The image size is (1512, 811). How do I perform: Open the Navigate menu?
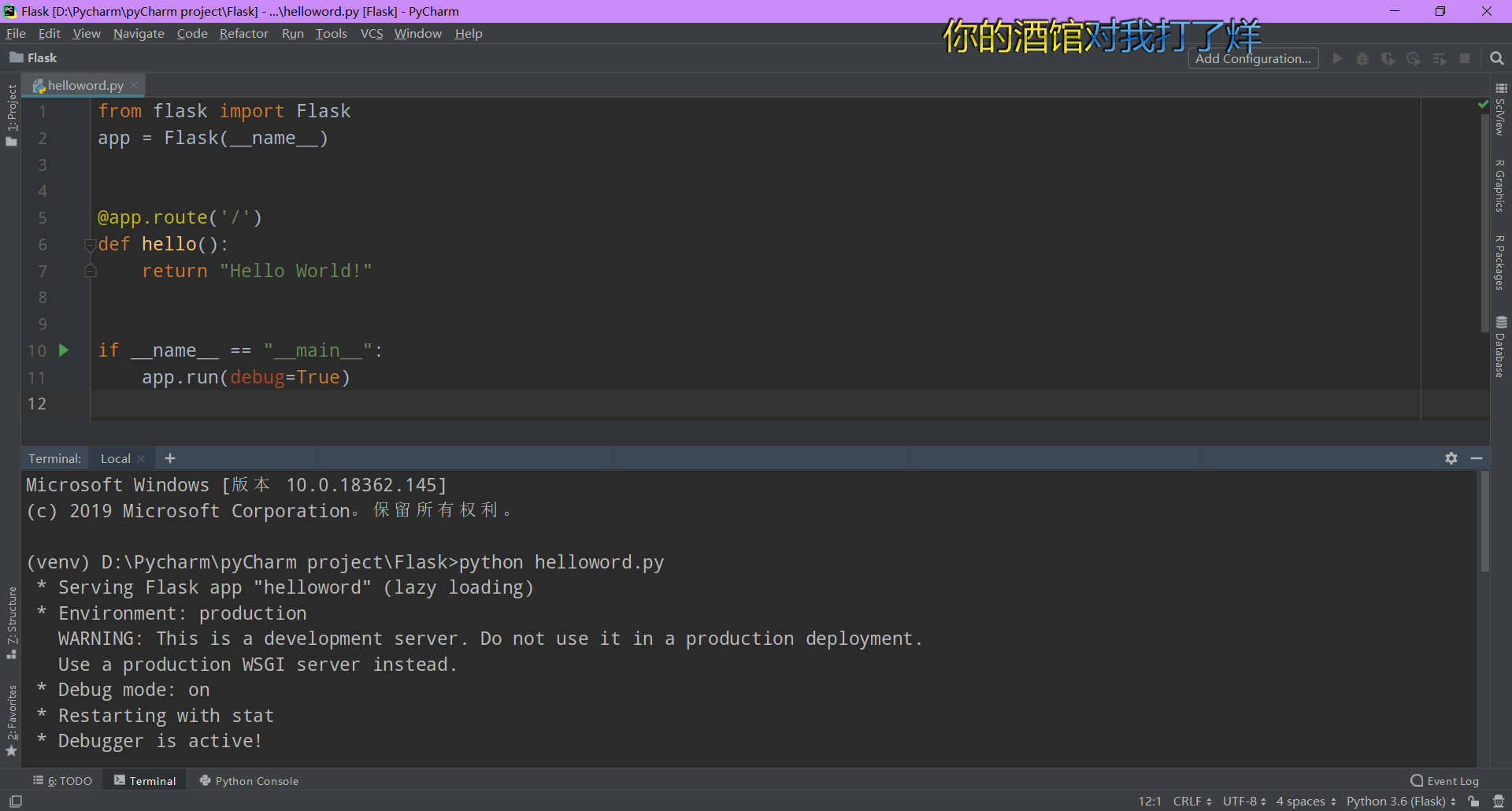[139, 33]
